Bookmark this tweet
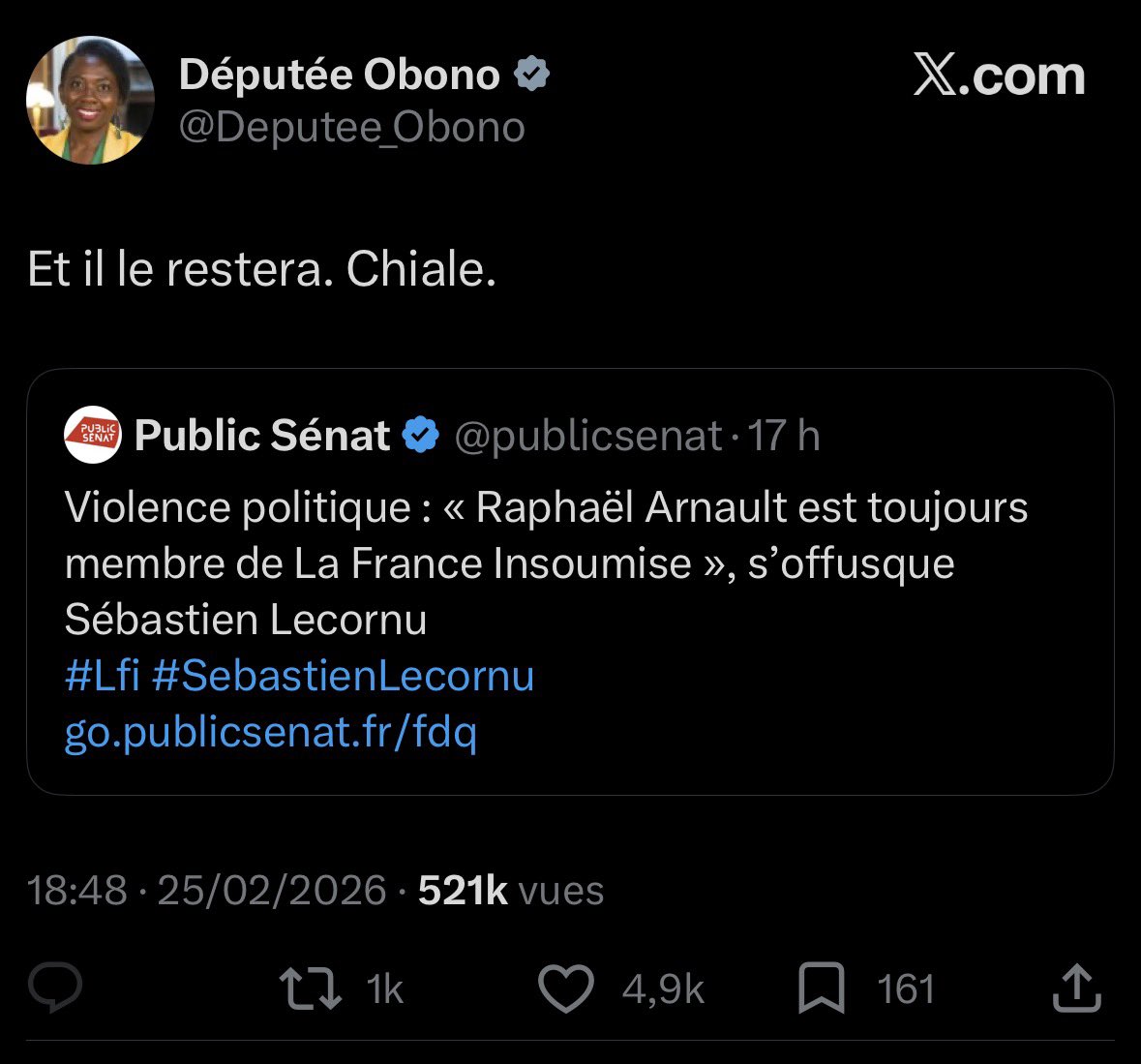1141x1064 pixels. [x=822, y=988]
